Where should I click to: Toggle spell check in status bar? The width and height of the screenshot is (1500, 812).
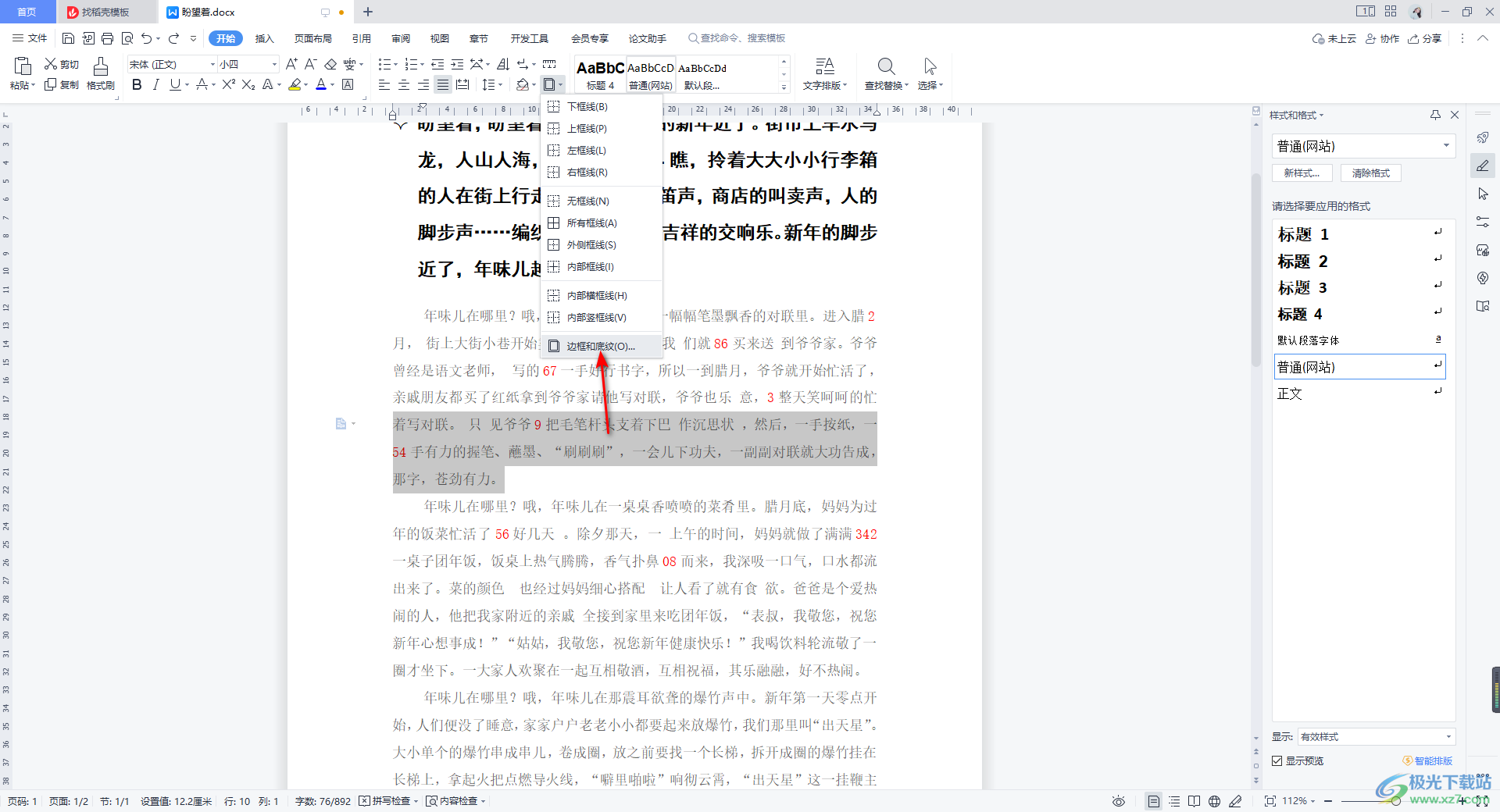pos(388,801)
